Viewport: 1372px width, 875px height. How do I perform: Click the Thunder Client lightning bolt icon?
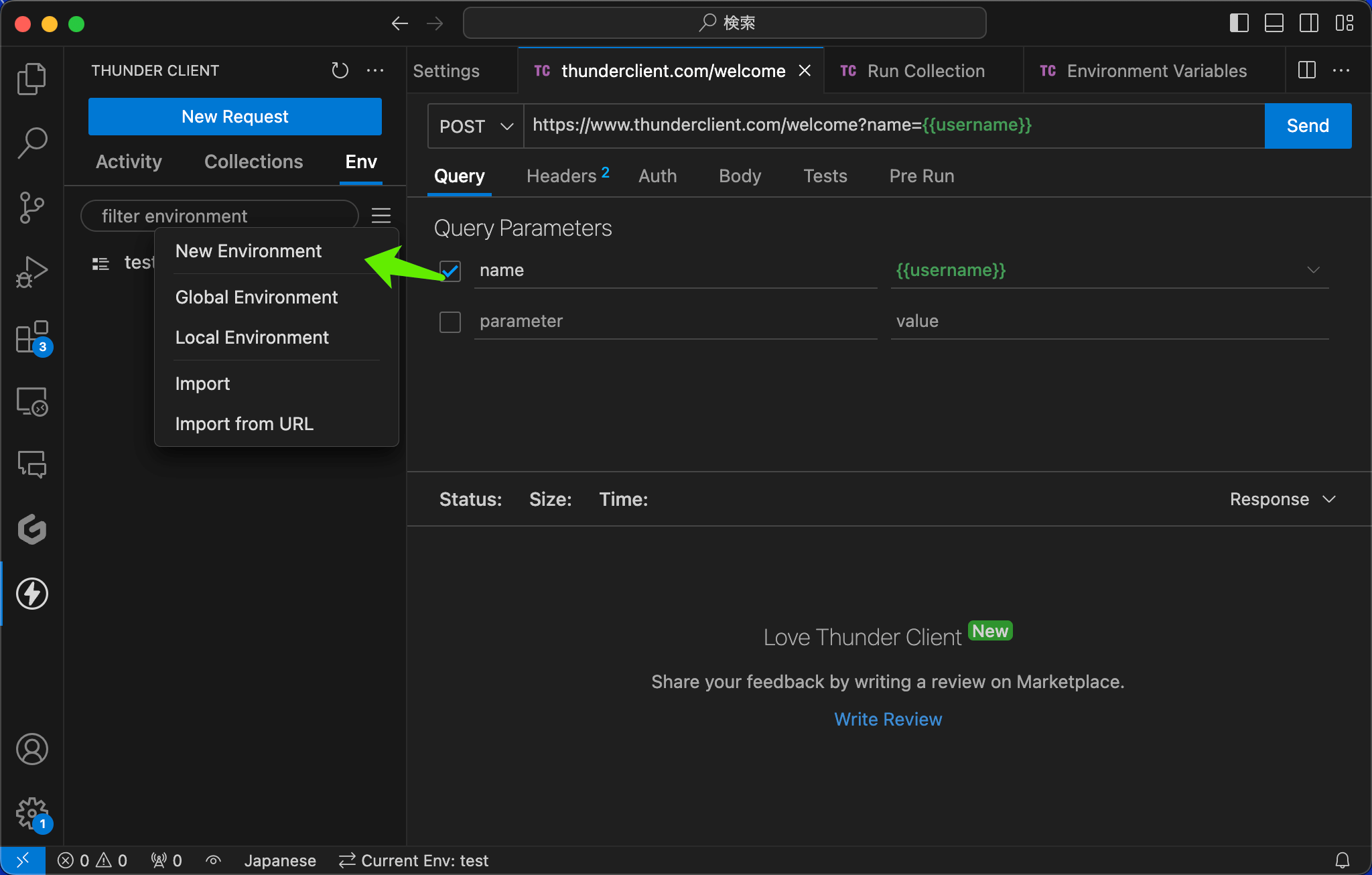point(32,593)
